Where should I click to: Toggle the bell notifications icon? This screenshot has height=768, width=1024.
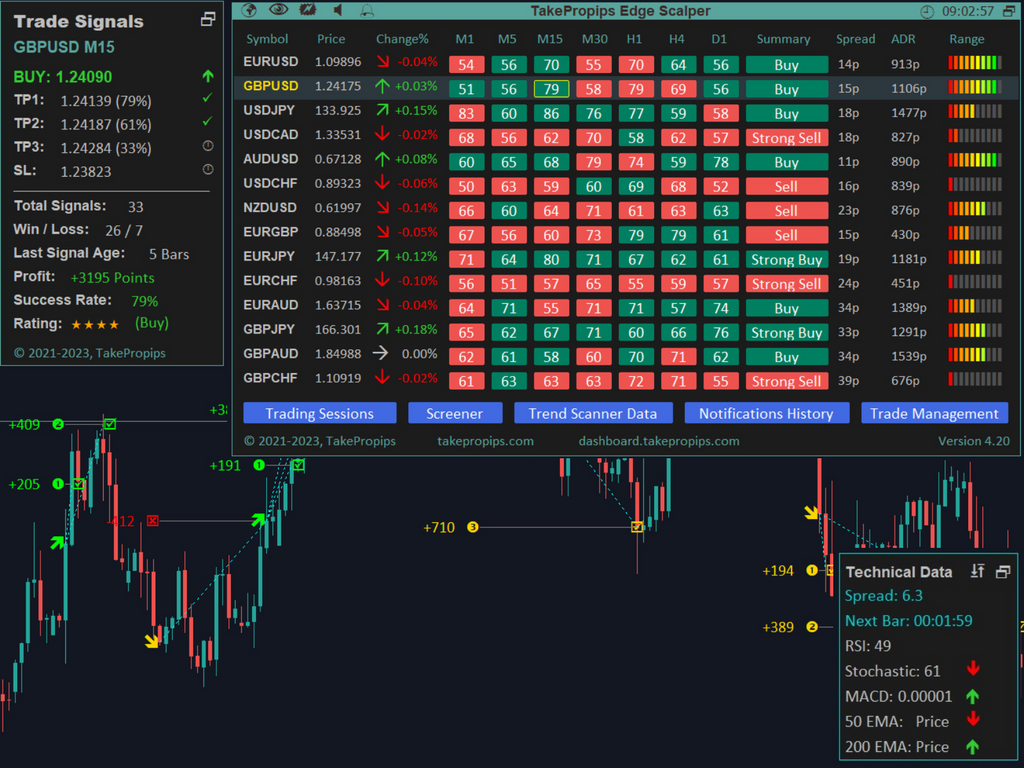pyautogui.click(x=367, y=9)
